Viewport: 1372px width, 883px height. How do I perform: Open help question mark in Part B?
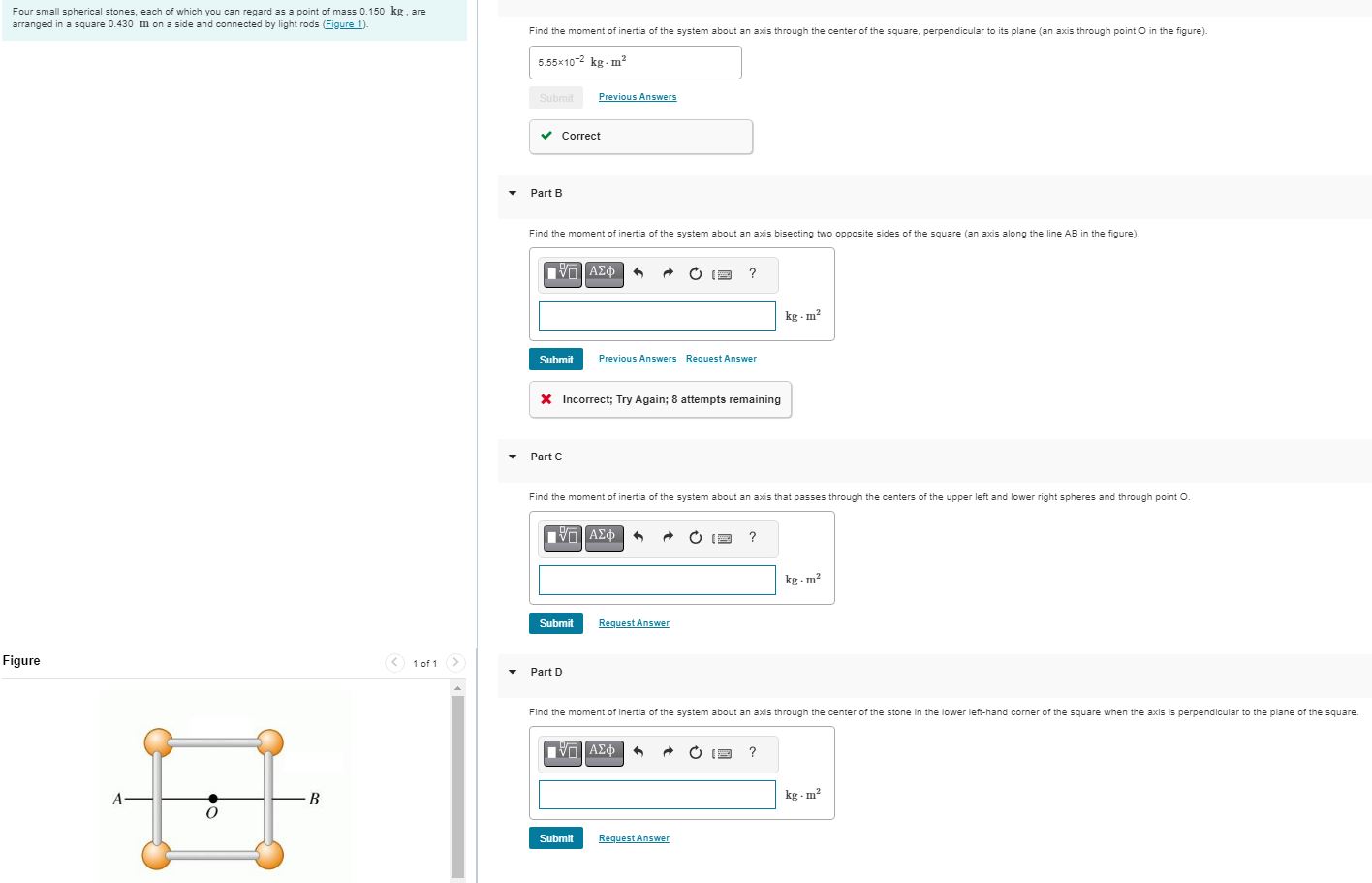click(752, 273)
